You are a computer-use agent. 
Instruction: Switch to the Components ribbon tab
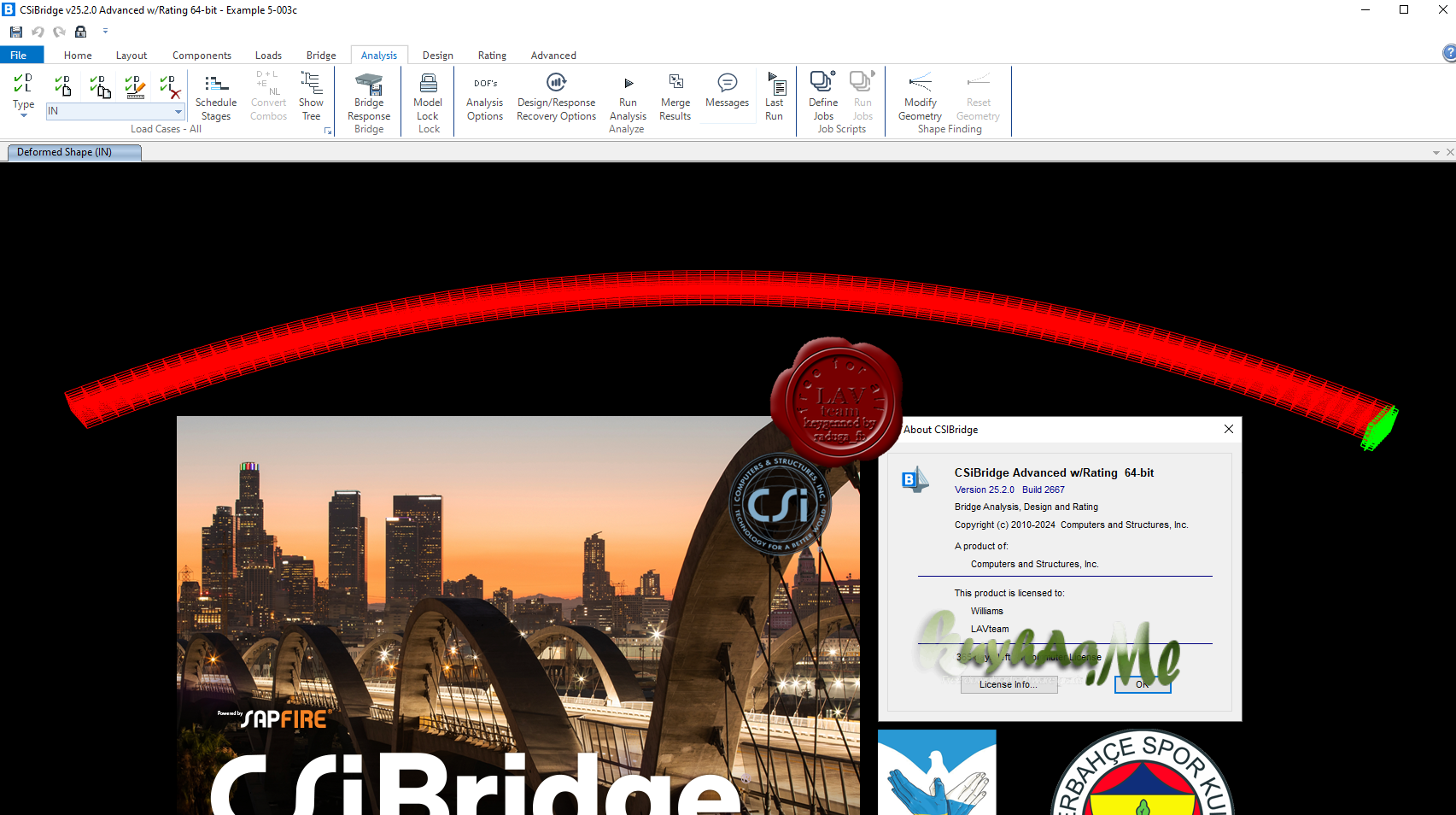[202, 55]
